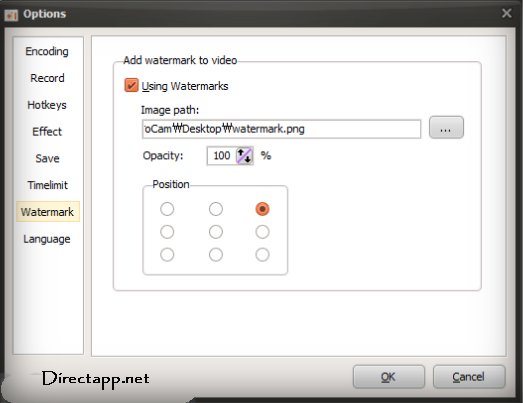Open the Hotkeys tab
Viewport: 523px width, 403px height.
[47, 105]
